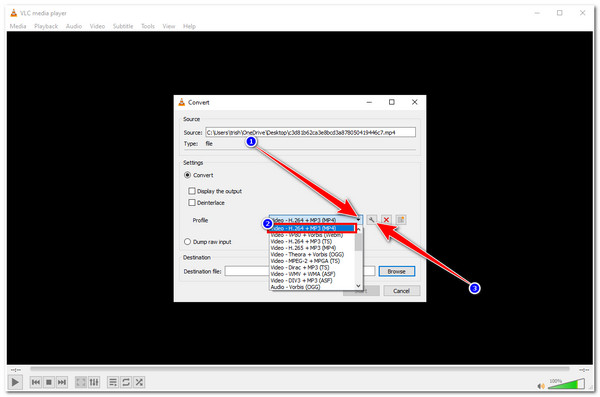The height and width of the screenshot is (397, 600).
Task: Choose Video - H.265 + MP3 (MP4) profile
Action: click(x=303, y=248)
